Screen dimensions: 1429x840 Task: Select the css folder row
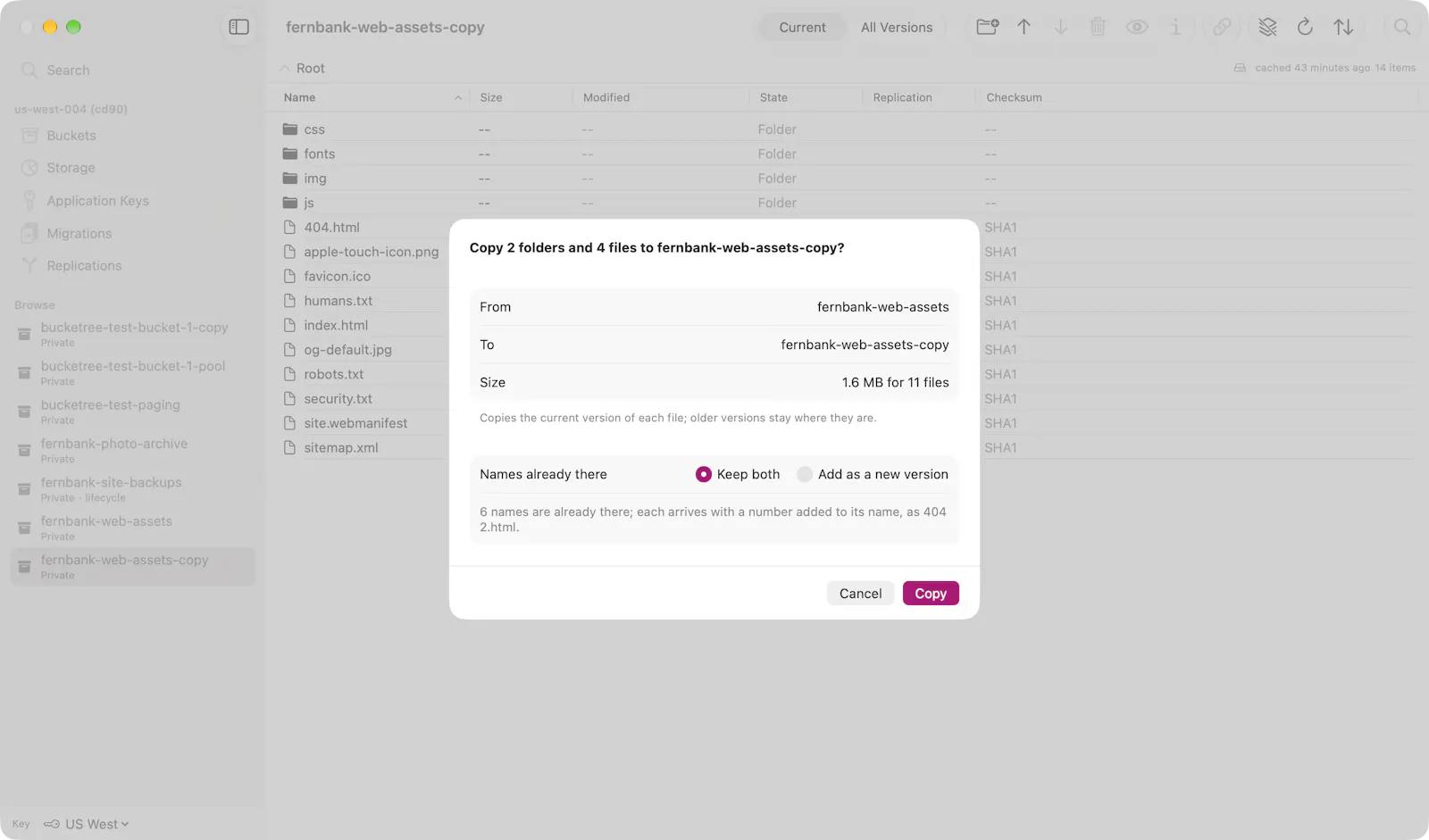pyautogui.click(x=844, y=129)
